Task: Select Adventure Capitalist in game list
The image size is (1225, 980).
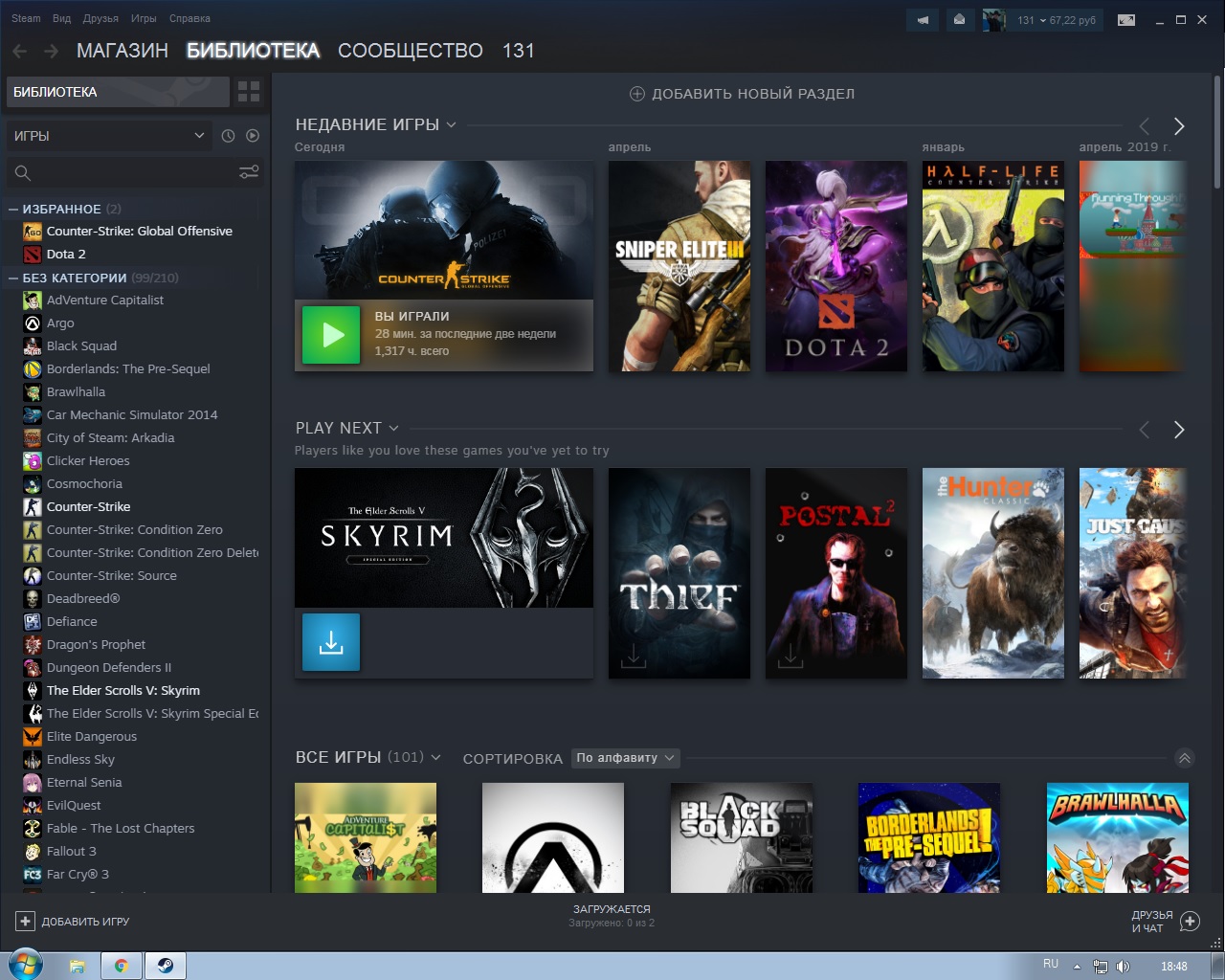Action: (x=105, y=301)
